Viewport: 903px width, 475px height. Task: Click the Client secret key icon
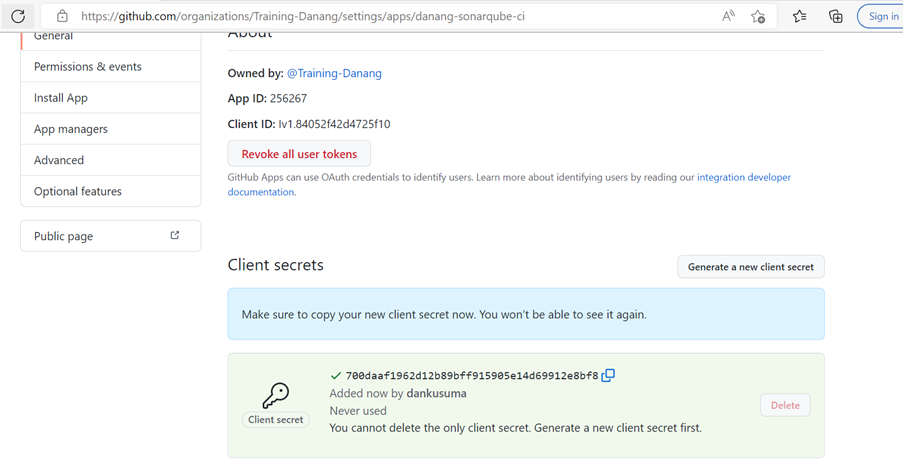pos(275,396)
